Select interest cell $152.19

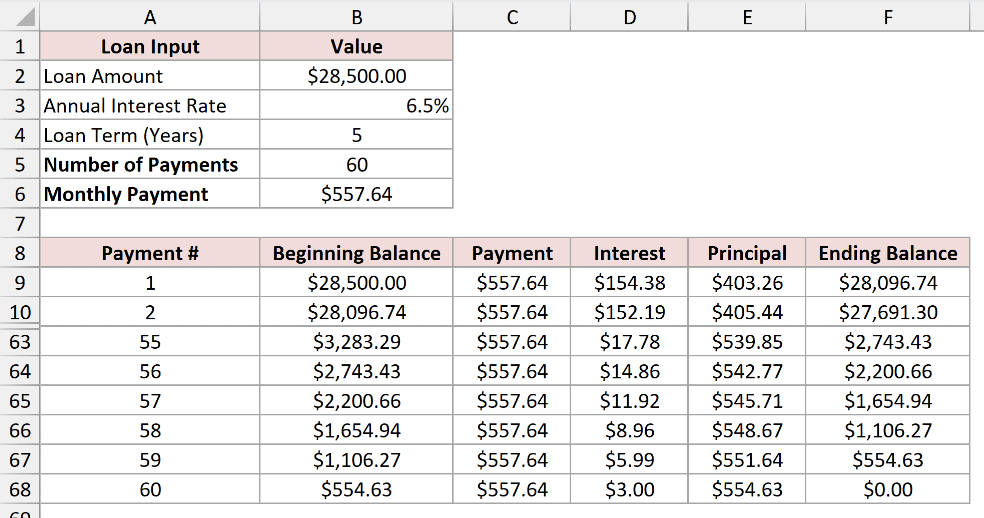pyautogui.click(x=629, y=312)
